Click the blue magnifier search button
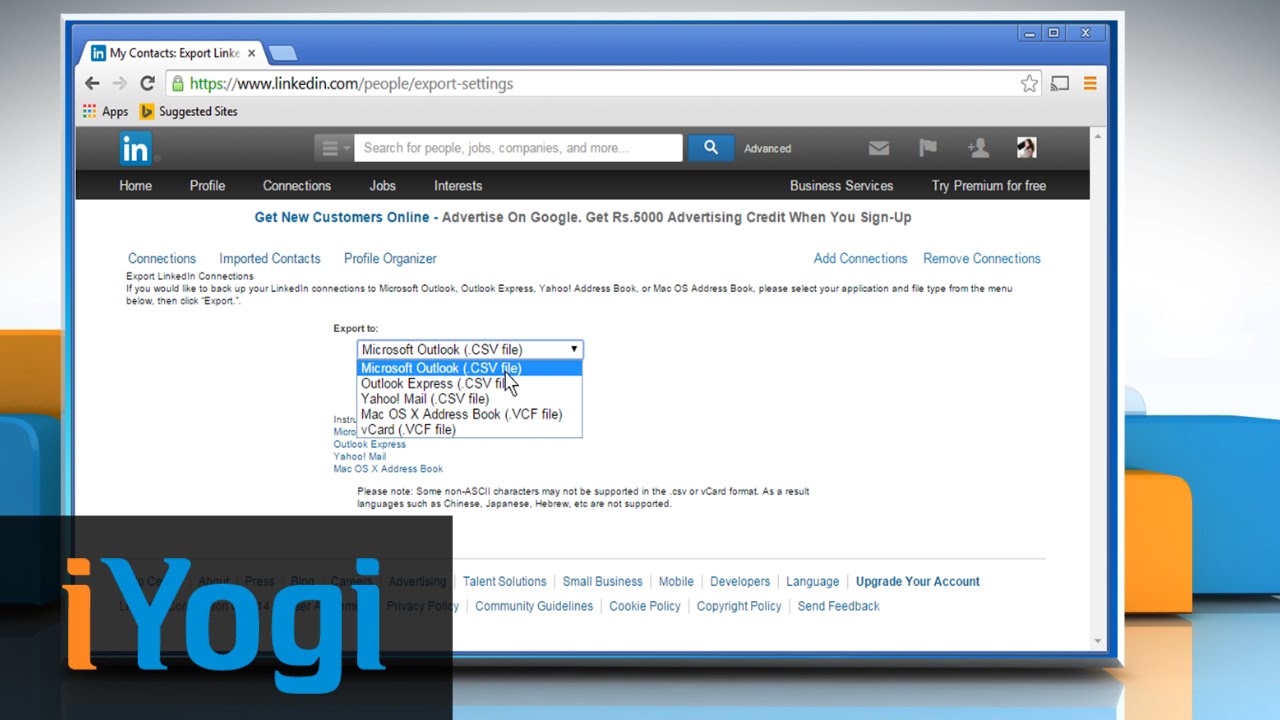The height and width of the screenshot is (720, 1280). 710,148
